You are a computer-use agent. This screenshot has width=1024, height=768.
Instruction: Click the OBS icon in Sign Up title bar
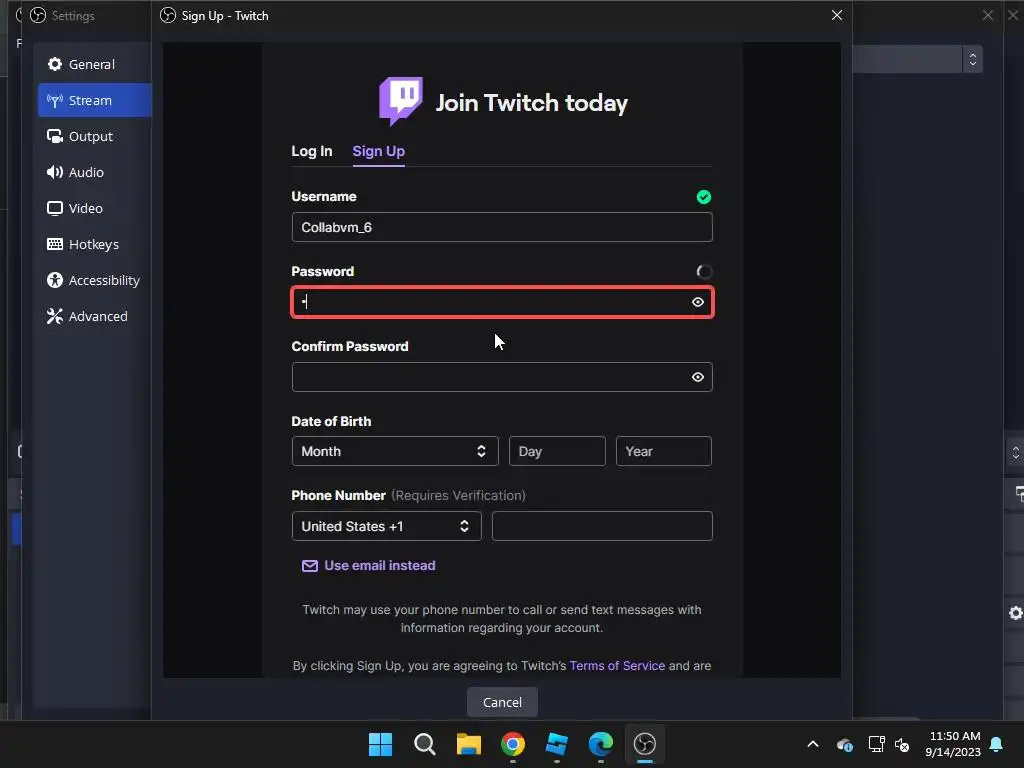click(x=168, y=15)
